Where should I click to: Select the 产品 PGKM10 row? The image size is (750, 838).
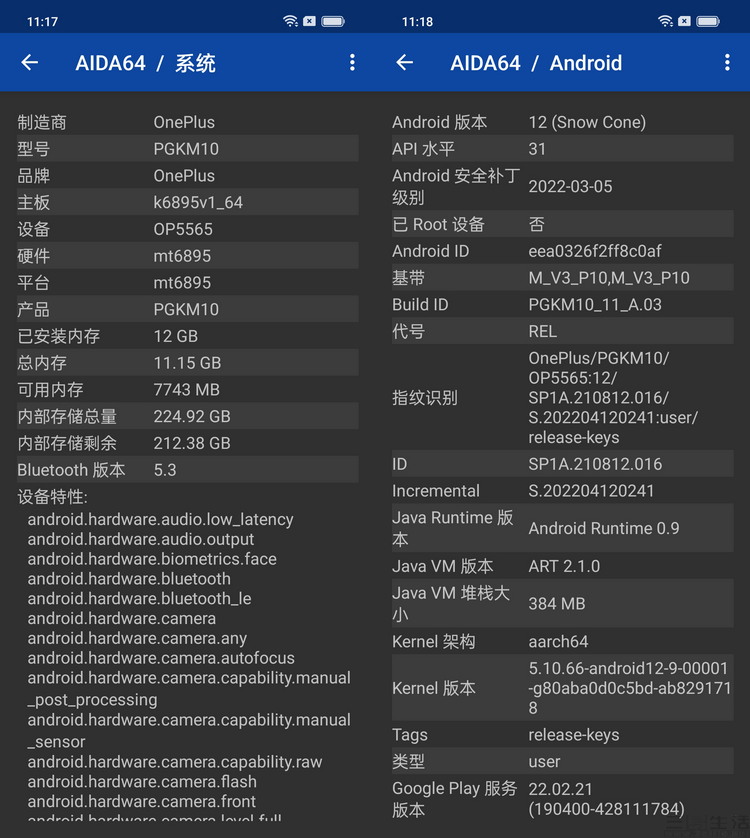188,309
